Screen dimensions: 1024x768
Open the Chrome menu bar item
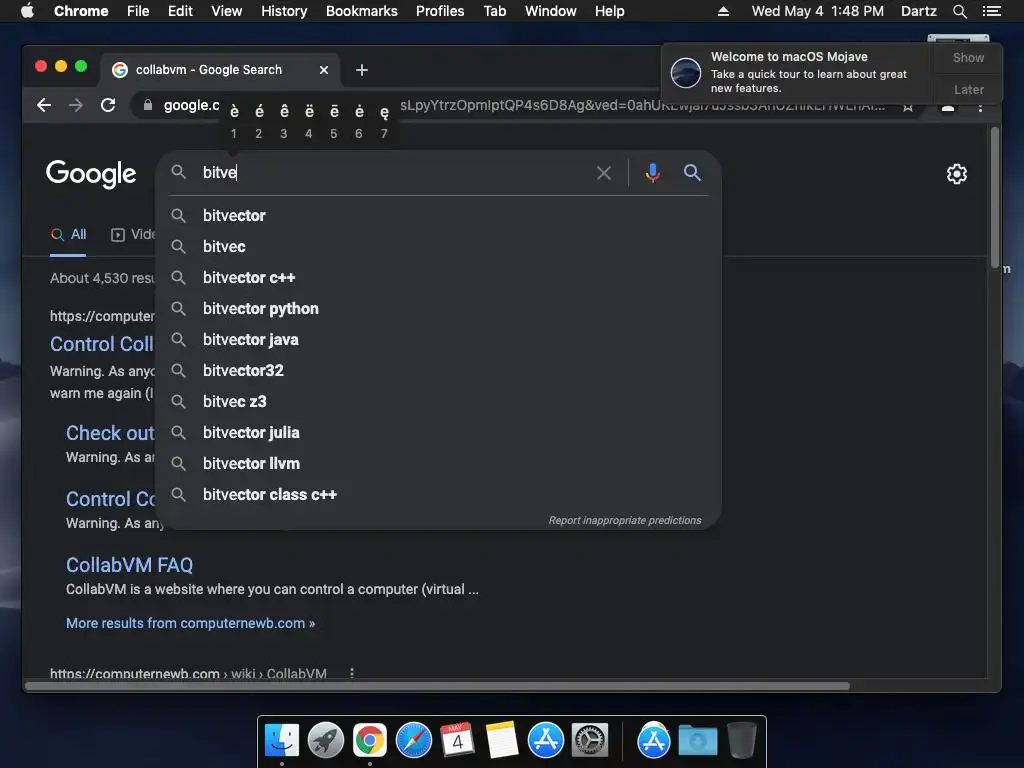[x=81, y=11]
